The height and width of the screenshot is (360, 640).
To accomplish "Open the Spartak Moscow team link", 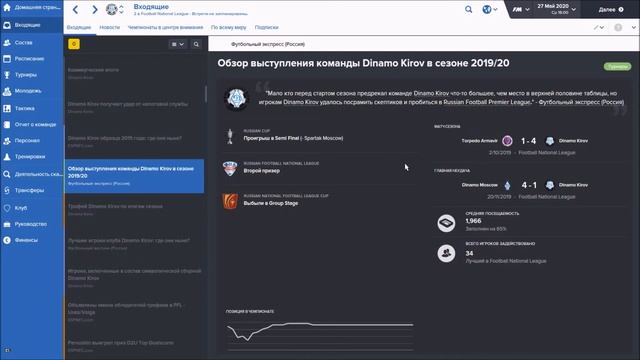I will (322, 138).
